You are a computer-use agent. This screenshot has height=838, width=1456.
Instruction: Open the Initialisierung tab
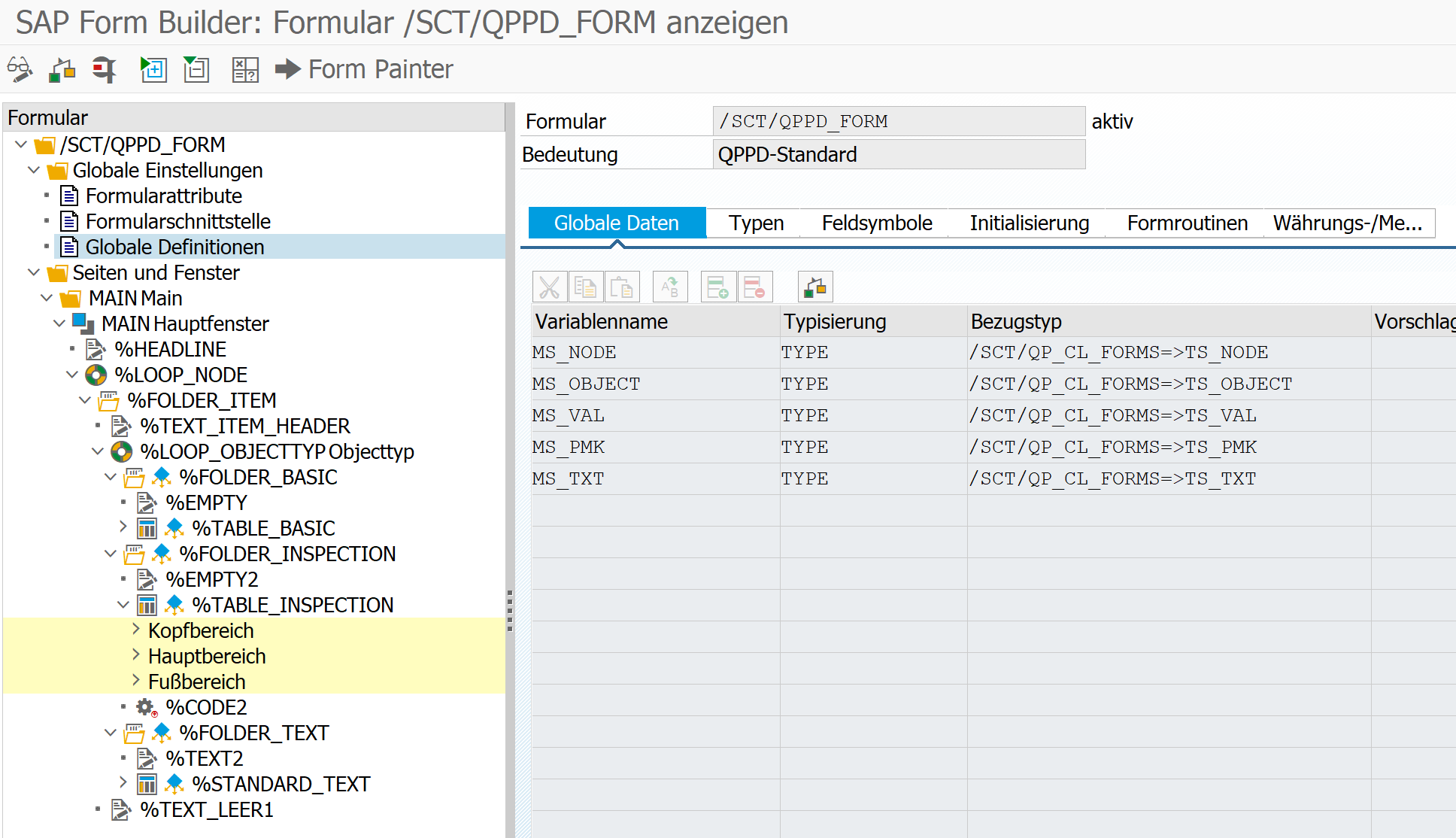[1029, 223]
